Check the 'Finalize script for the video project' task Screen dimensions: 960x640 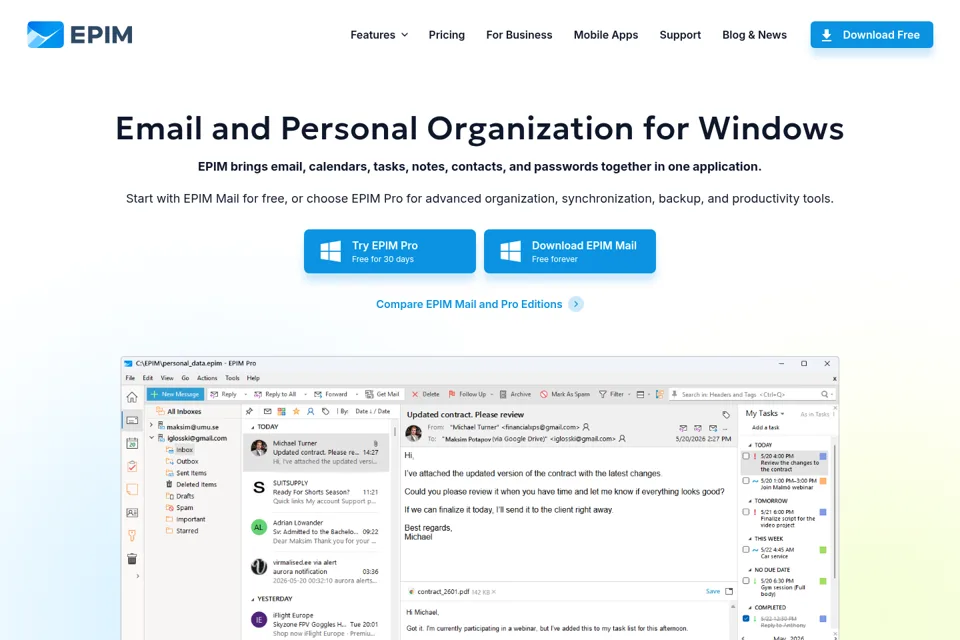tap(746, 512)
